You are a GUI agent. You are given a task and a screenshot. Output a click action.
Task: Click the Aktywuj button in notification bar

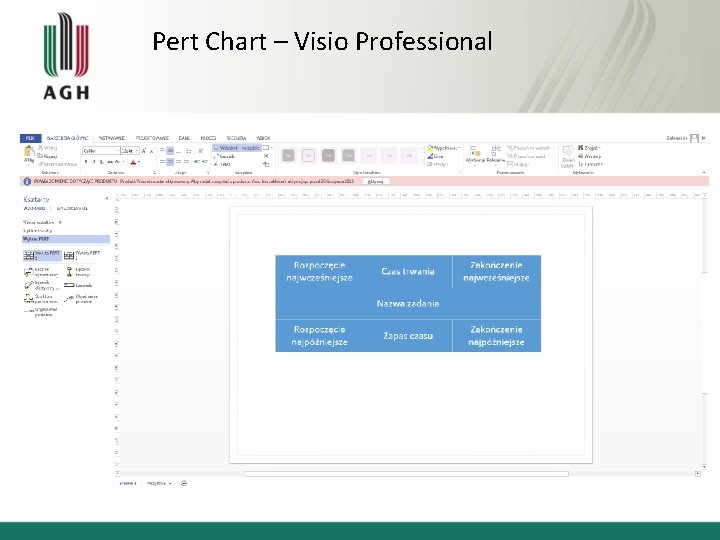pyautogui.click(x=376, y=181)
